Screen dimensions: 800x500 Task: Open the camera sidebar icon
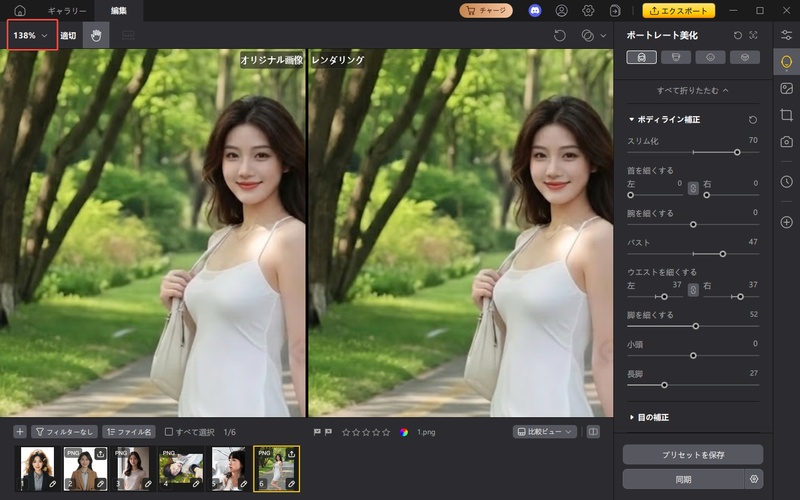coord(786,142)
